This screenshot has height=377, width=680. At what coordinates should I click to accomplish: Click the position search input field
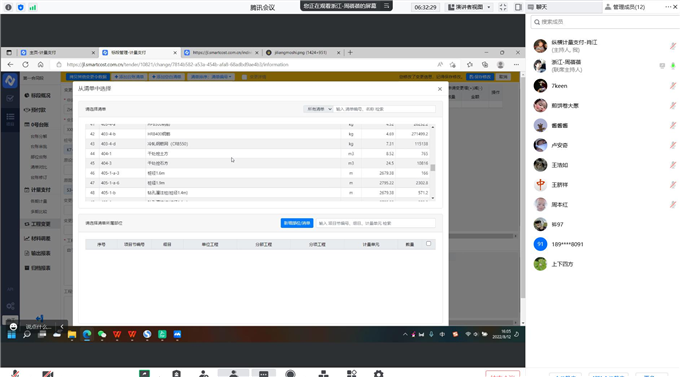[376, 223]
